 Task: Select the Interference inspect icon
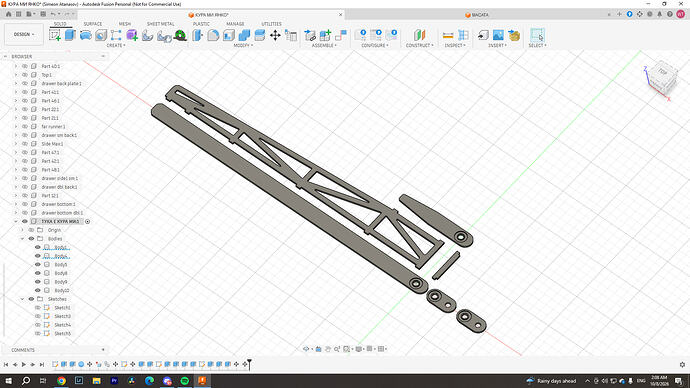tap(463, 35)
